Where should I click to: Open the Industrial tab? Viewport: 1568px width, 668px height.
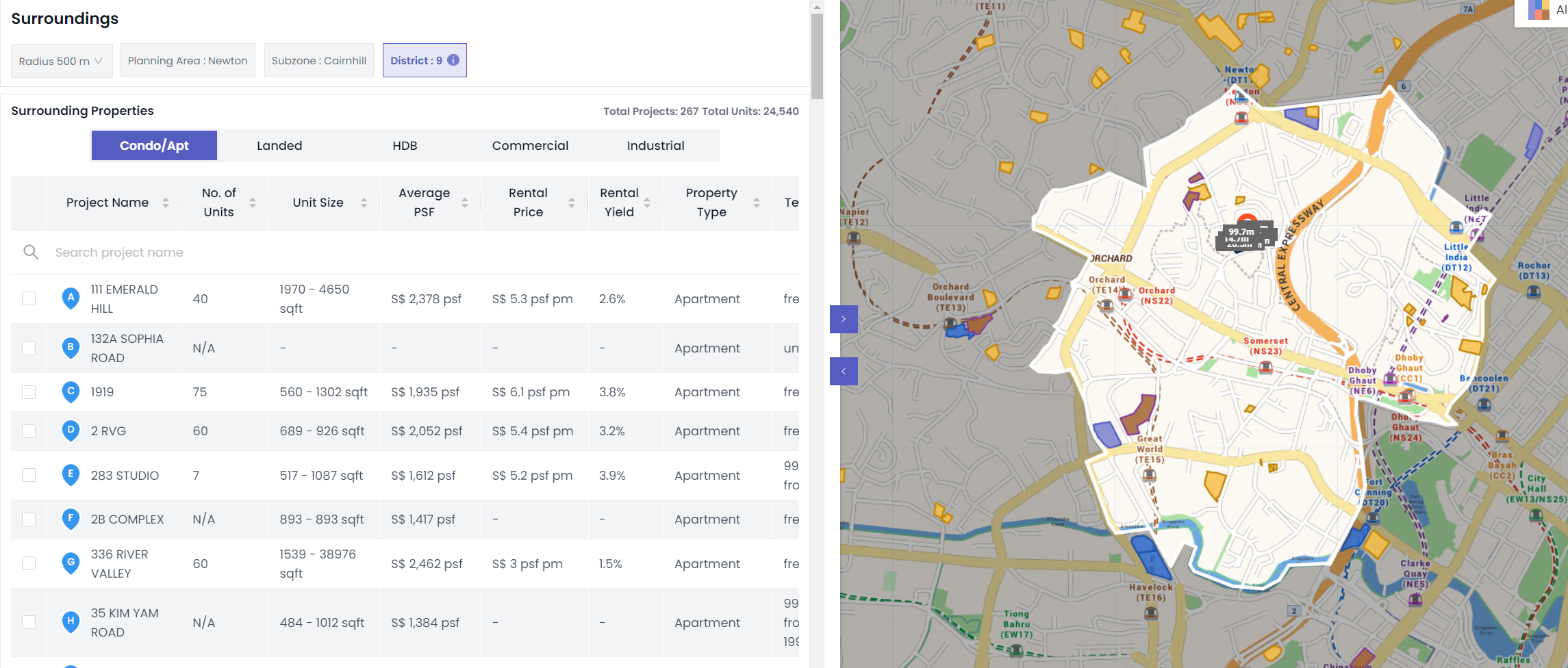click(655, 145)
